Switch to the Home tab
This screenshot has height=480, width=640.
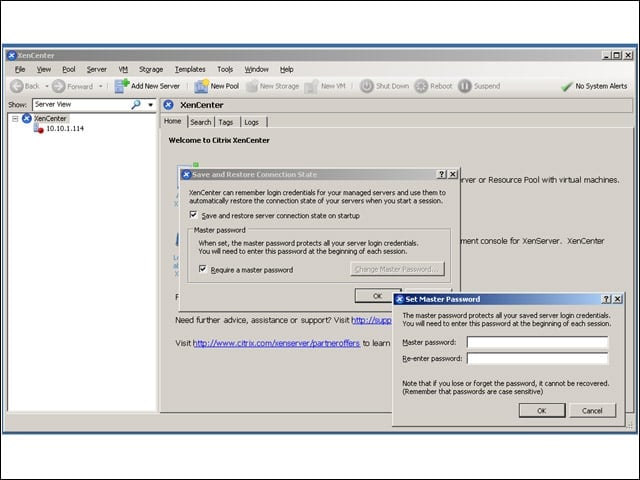point(173,121)
